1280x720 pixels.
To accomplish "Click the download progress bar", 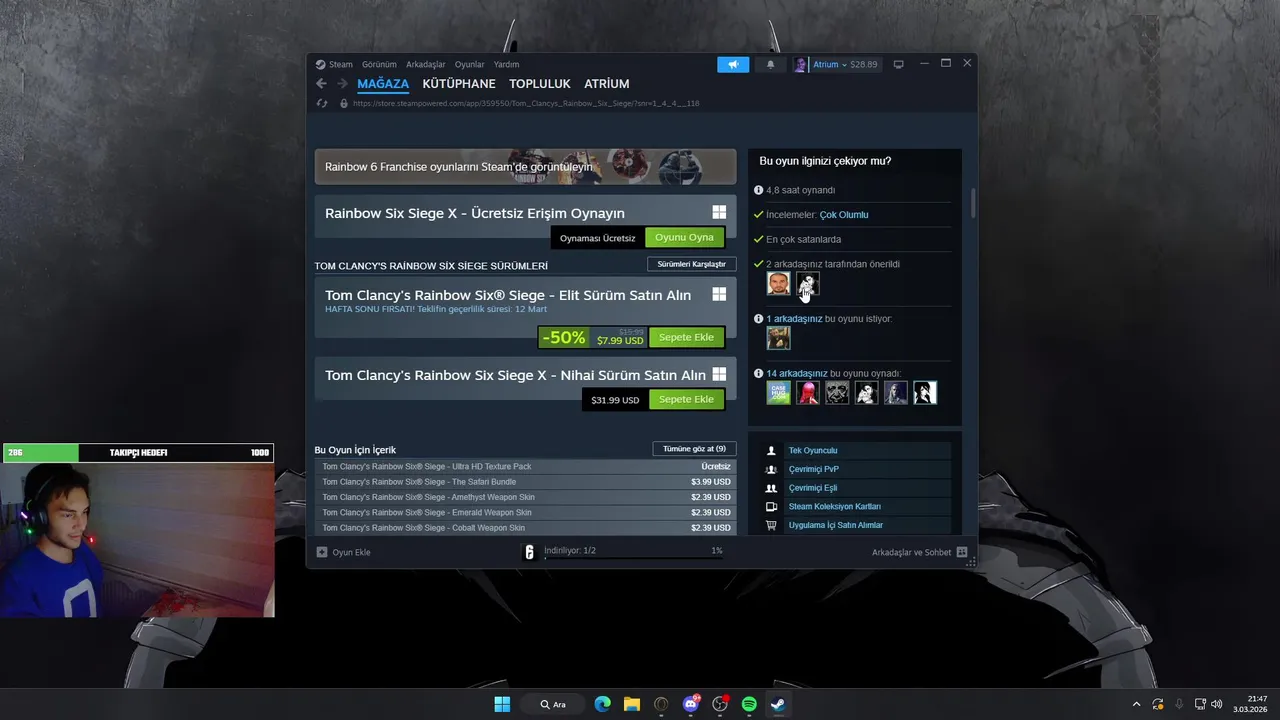I will pos(633,559).
